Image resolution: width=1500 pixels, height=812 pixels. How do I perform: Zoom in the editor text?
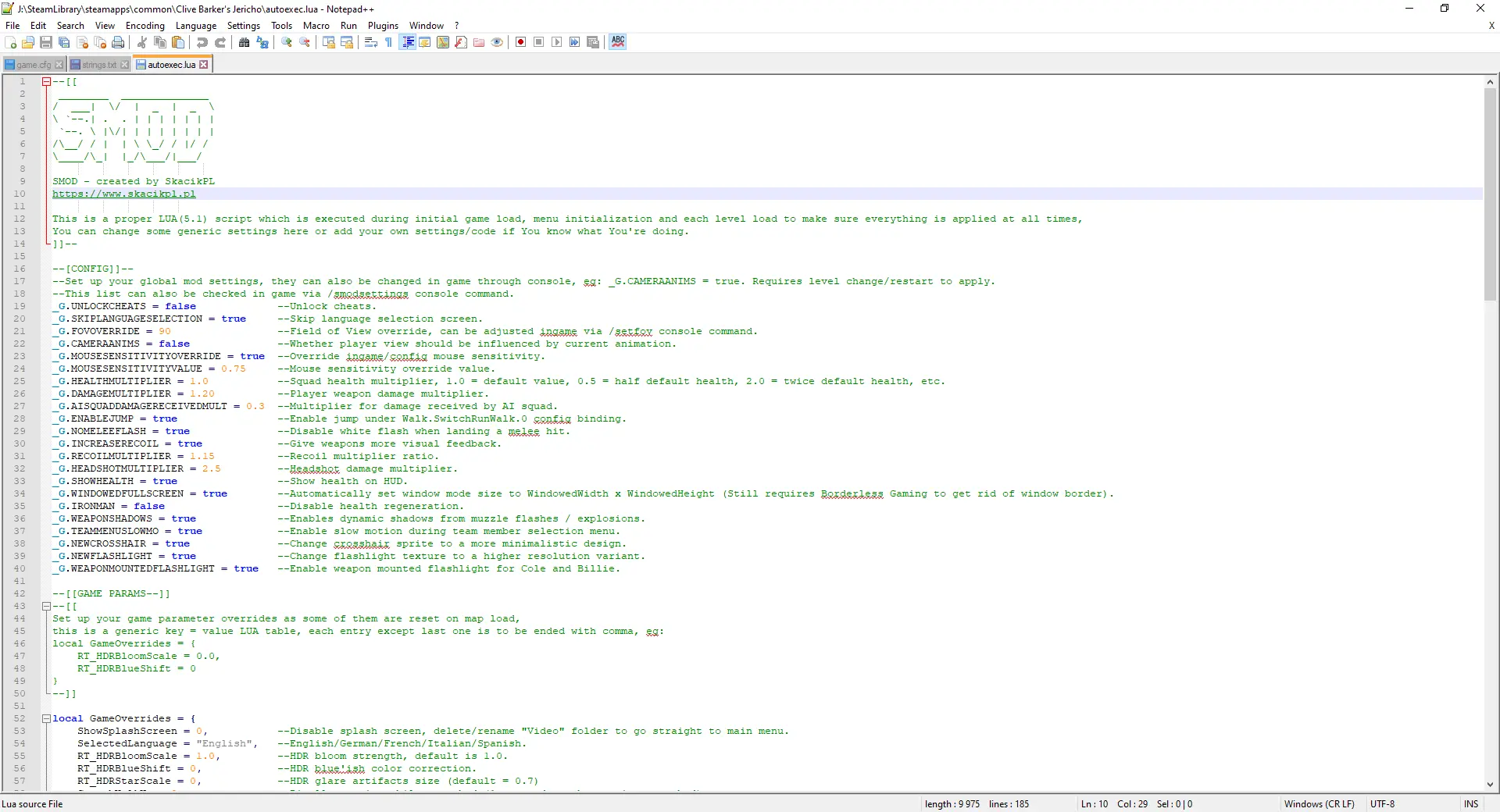(x=287, y=42)
